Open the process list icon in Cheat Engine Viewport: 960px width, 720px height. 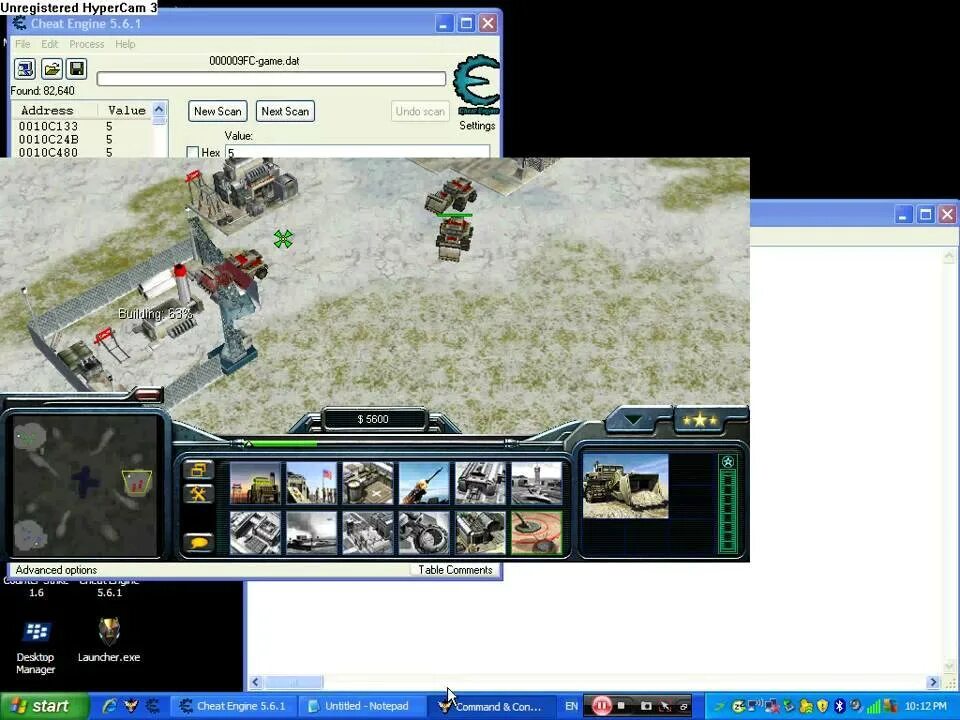[25, 69]
